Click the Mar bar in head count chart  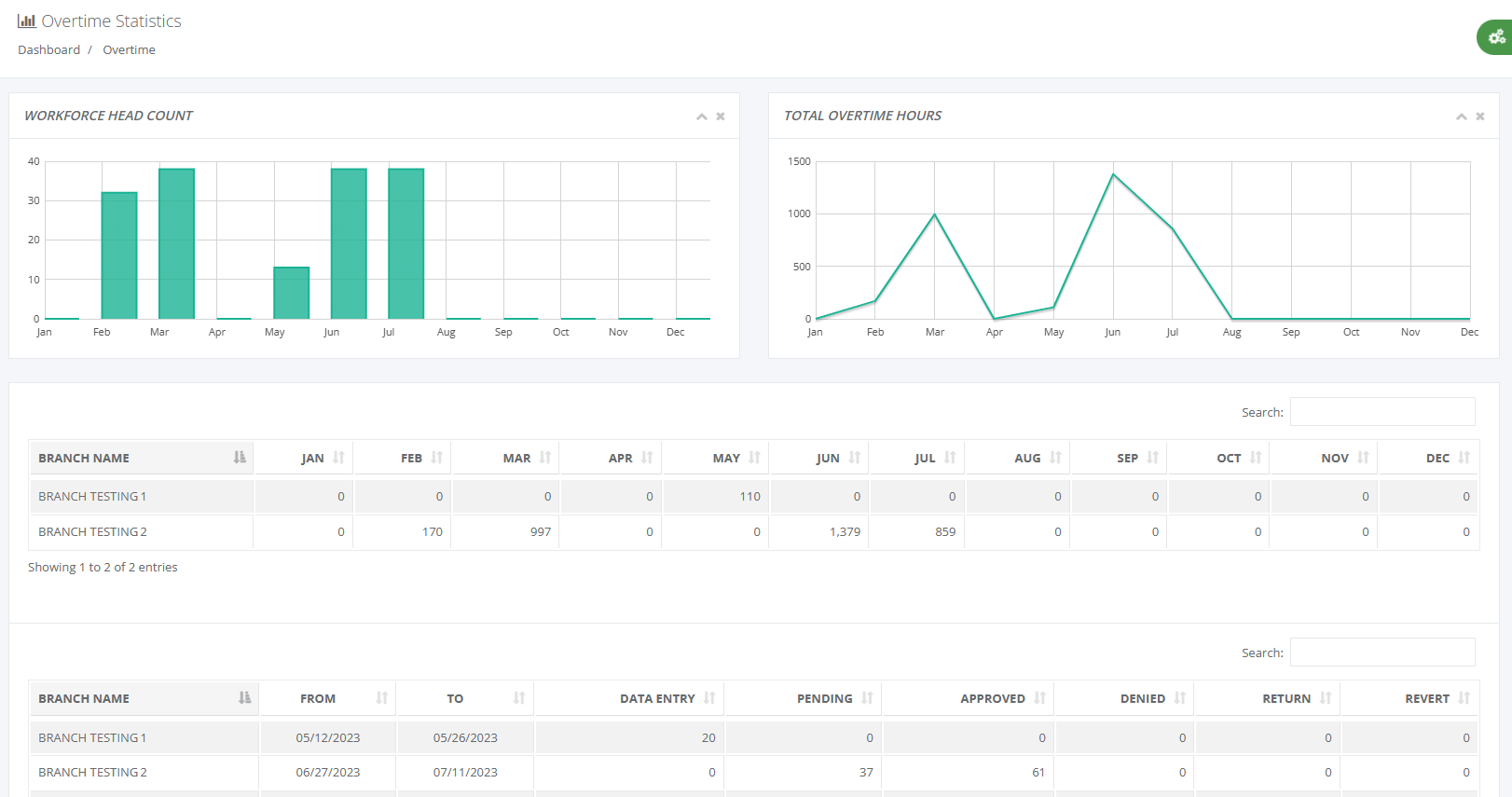[x=177, y=243]
